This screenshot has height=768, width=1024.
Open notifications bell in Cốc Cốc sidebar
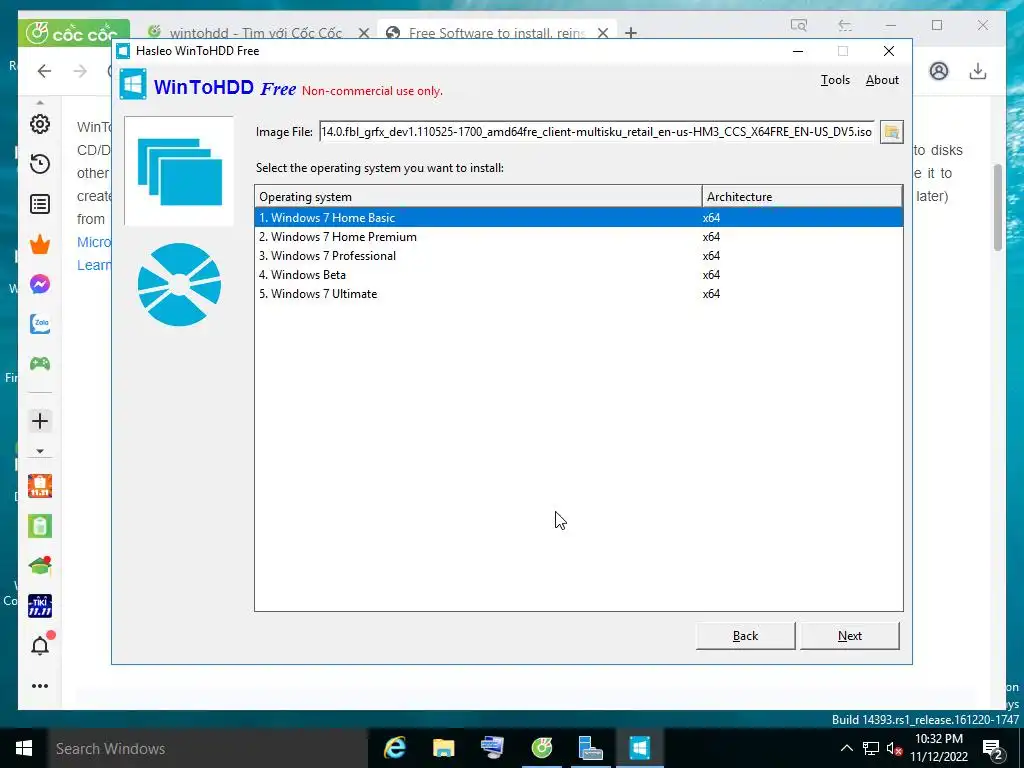coord(40,645)
